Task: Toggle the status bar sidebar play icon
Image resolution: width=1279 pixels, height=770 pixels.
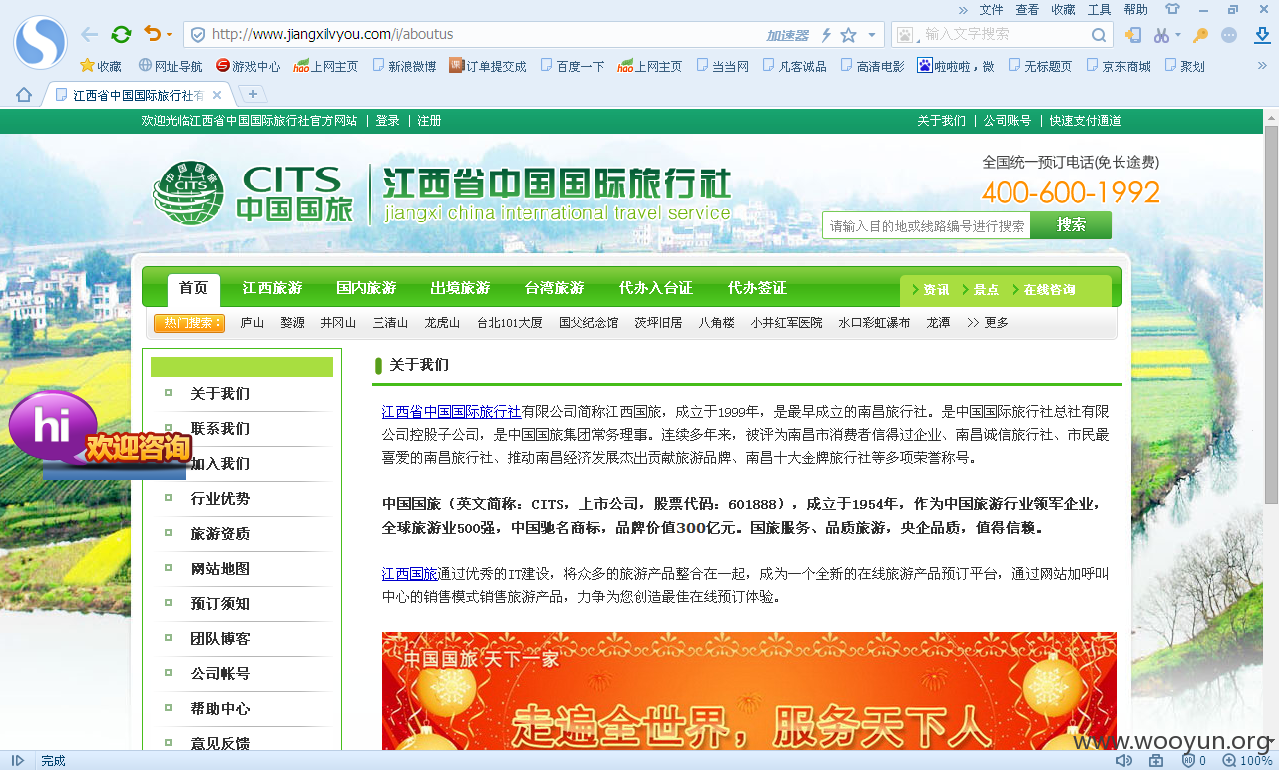Action: point(18,761)
